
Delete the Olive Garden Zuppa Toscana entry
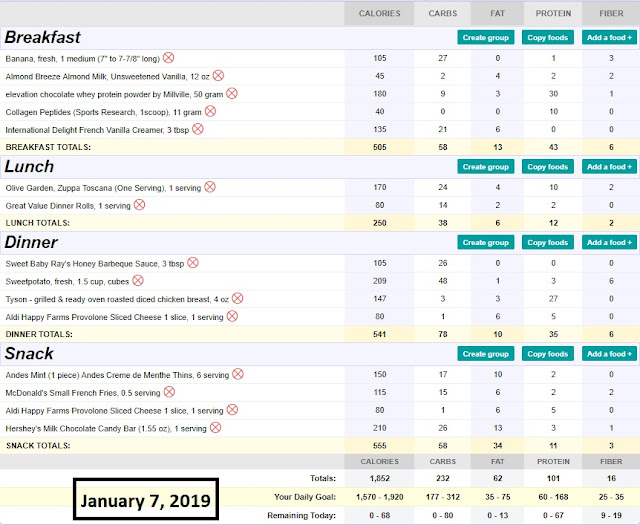pyautogui.click(x=210, y=187)
